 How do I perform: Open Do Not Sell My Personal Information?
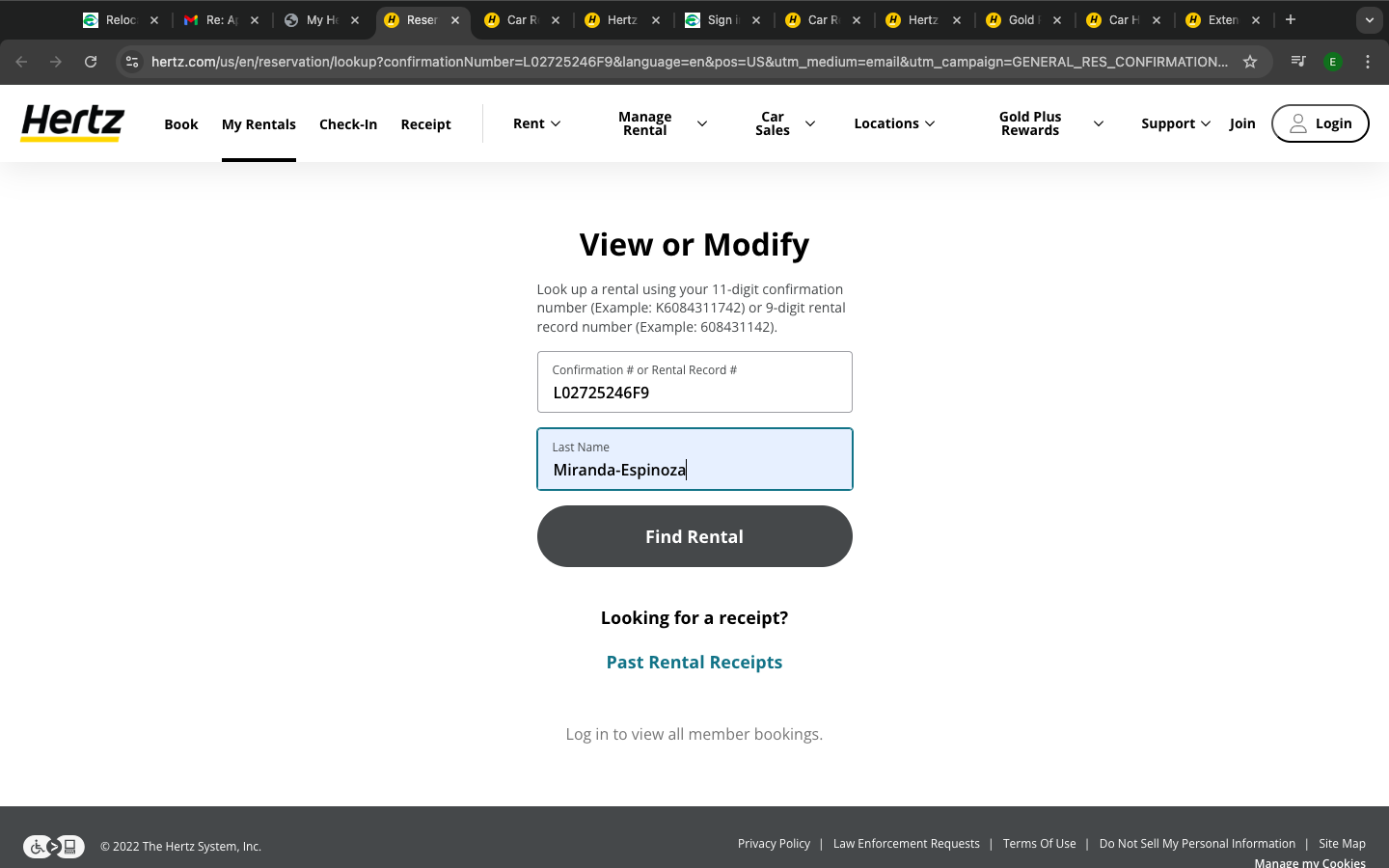click(x=1197, y=844)
